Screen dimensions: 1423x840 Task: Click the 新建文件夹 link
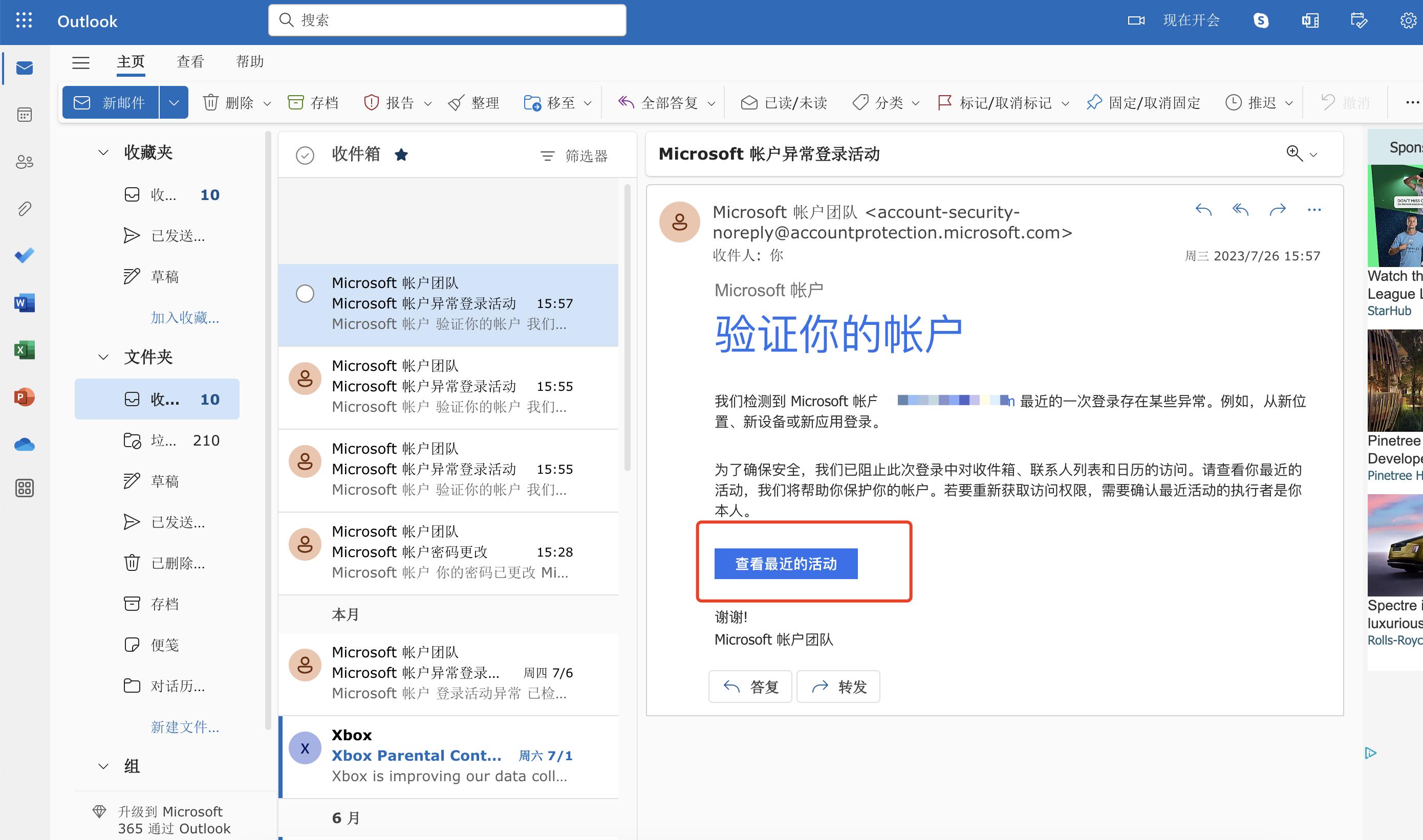185,727
